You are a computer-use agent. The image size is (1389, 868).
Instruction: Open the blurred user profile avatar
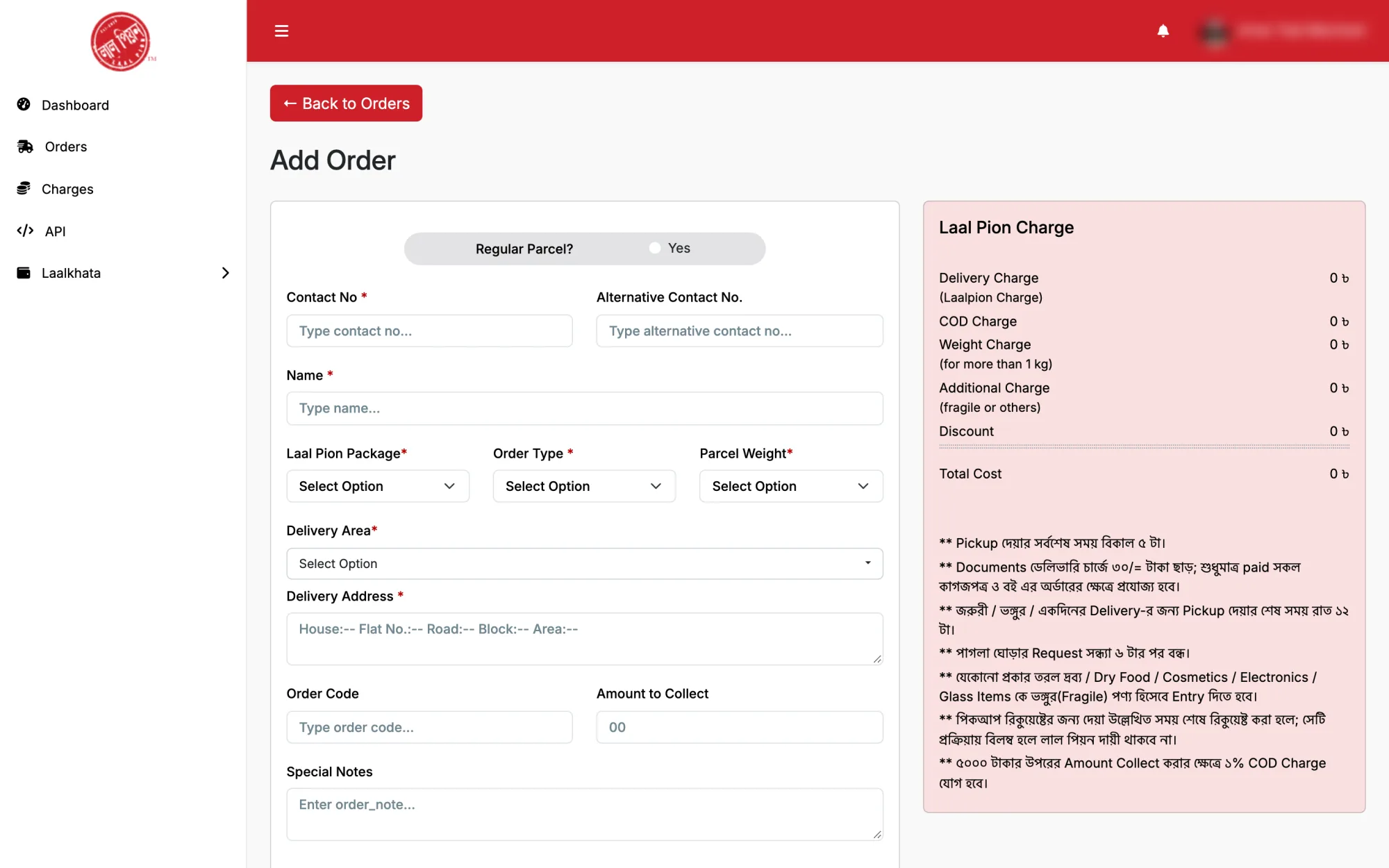[1215, 31]
